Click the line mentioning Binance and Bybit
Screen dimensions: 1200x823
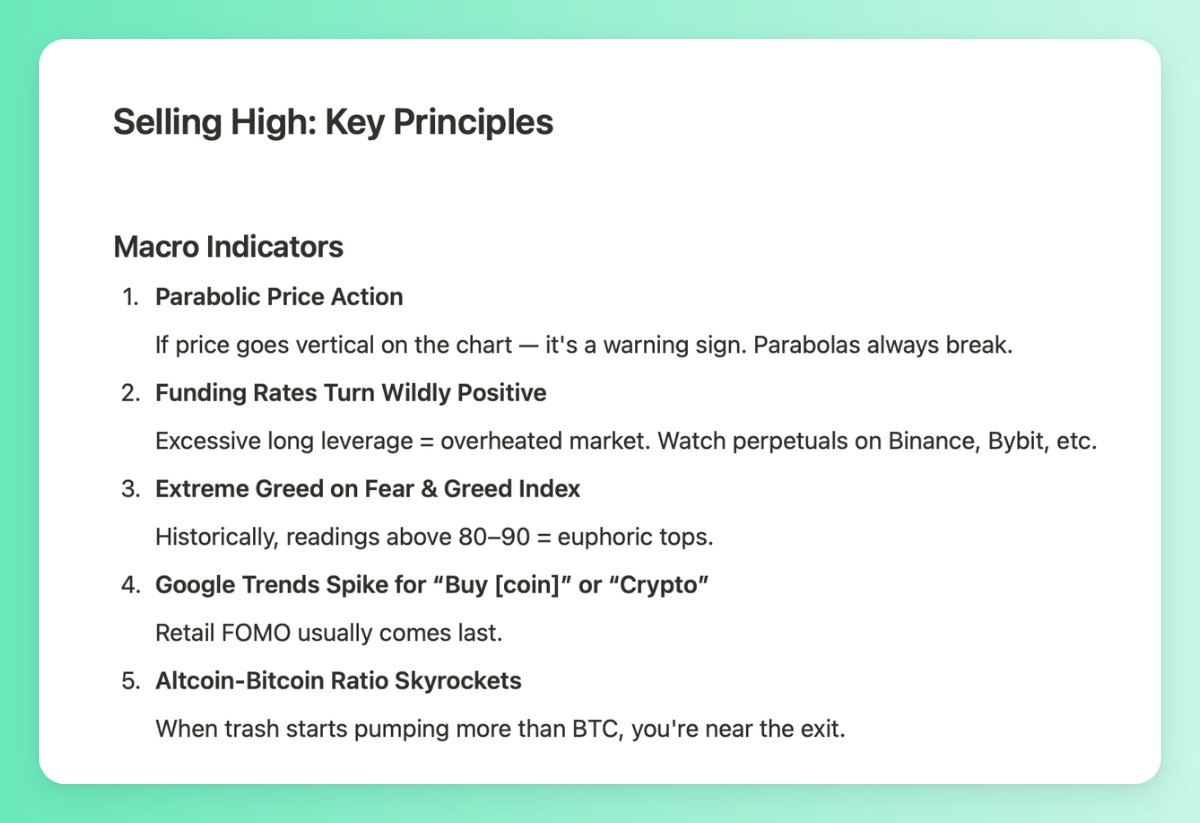pyautogui.click(x=626, y=441)
